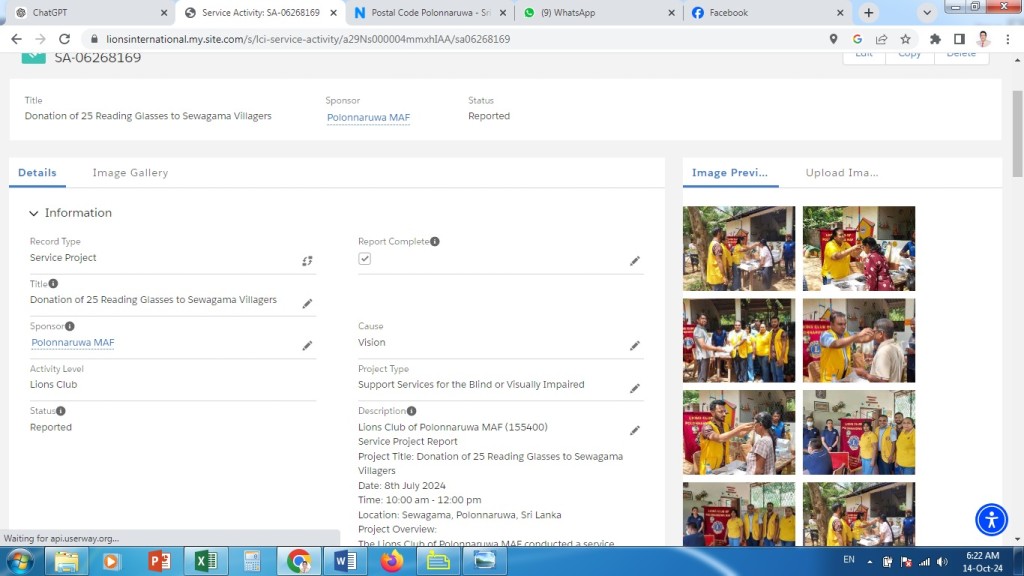Click the info icon beside Description label
Image resolution: width=1024 pixels, height=576 pixels.
click(x=411, y=411)
